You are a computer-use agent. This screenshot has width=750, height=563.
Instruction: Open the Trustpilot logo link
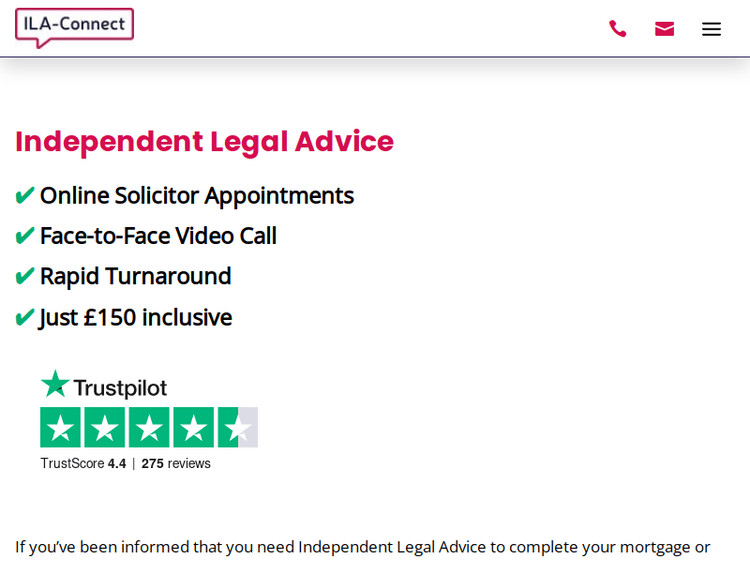point(104,385)
